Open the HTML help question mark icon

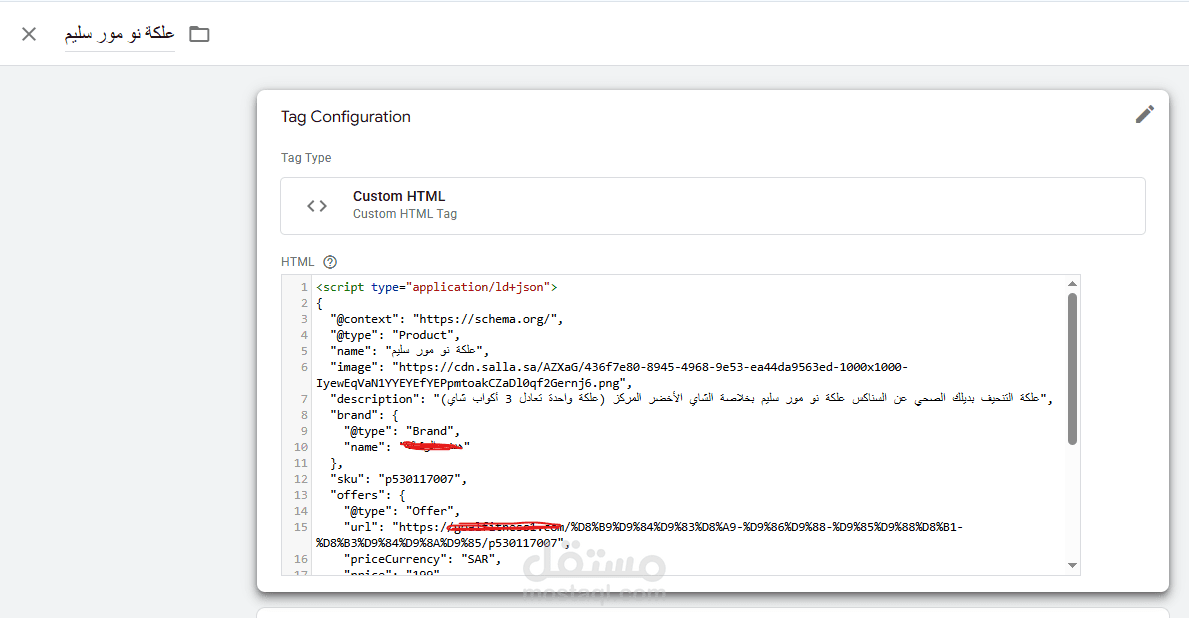tap(330, 262)
